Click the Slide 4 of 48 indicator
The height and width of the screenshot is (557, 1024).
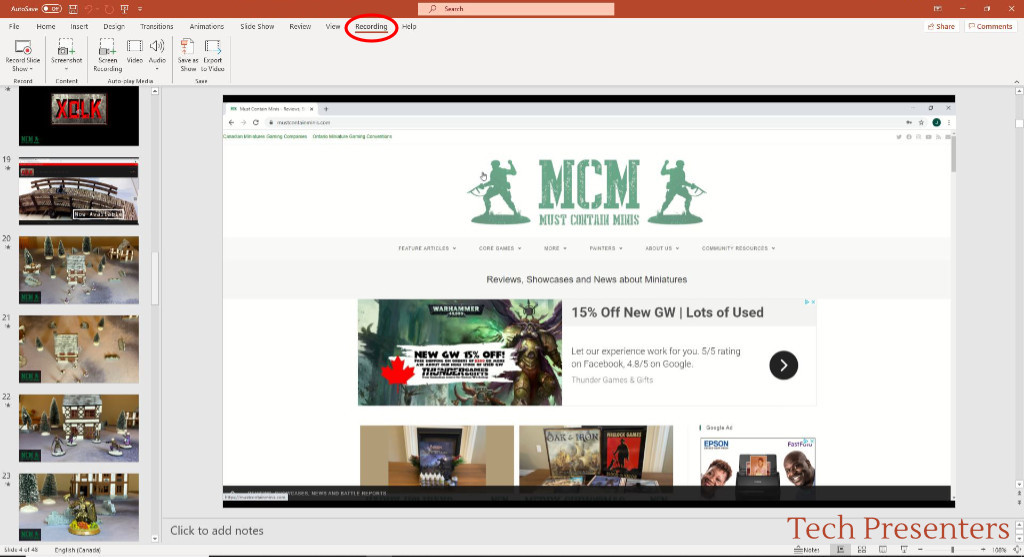click(21, 550)
